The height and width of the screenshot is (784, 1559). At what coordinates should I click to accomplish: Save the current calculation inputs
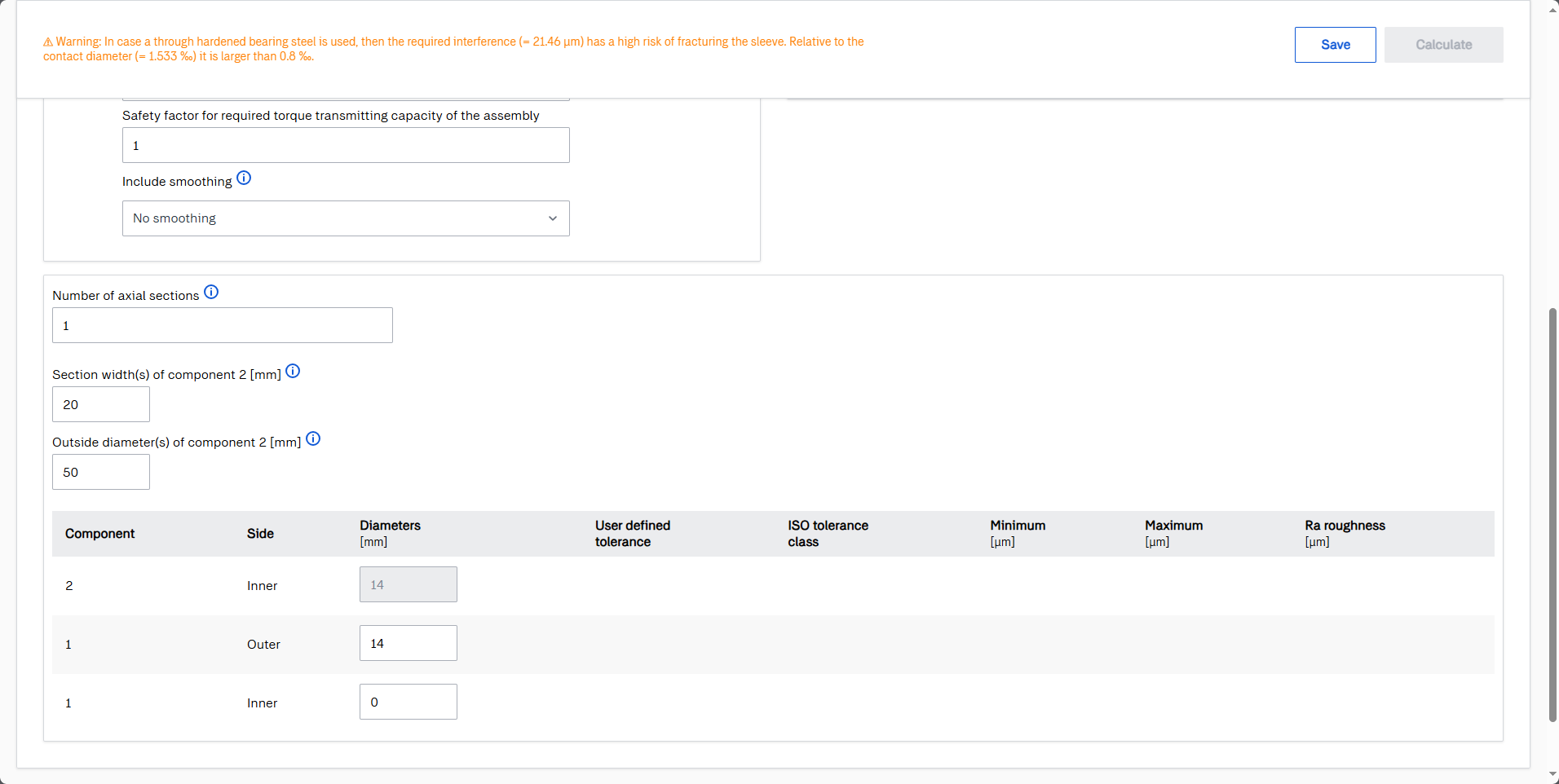(1335, 45)
